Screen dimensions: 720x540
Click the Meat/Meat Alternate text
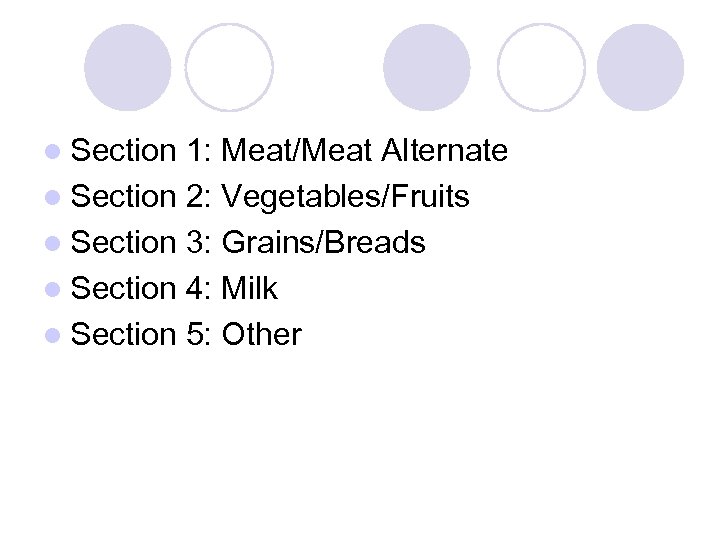364,151
